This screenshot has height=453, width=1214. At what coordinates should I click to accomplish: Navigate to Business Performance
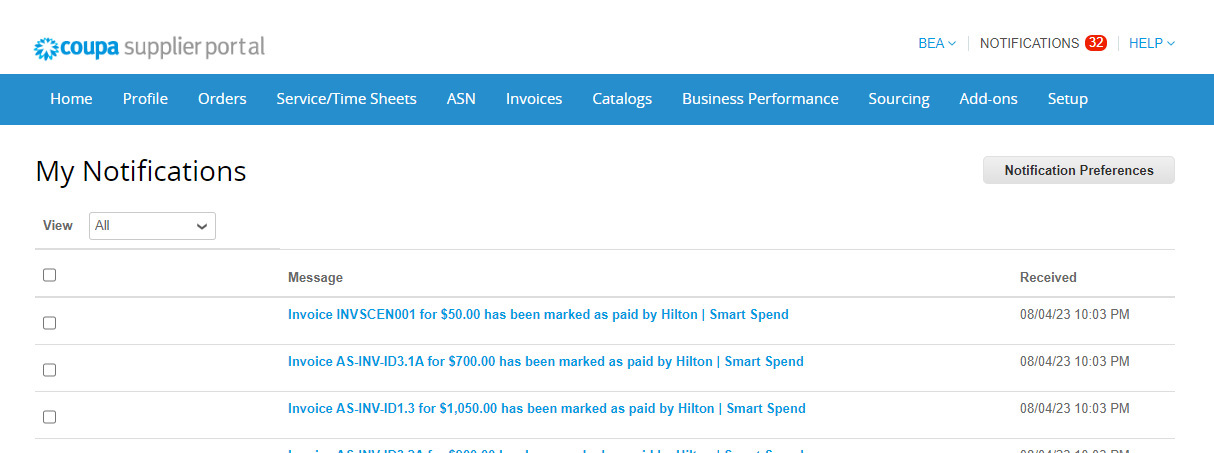tap(760, 99)
